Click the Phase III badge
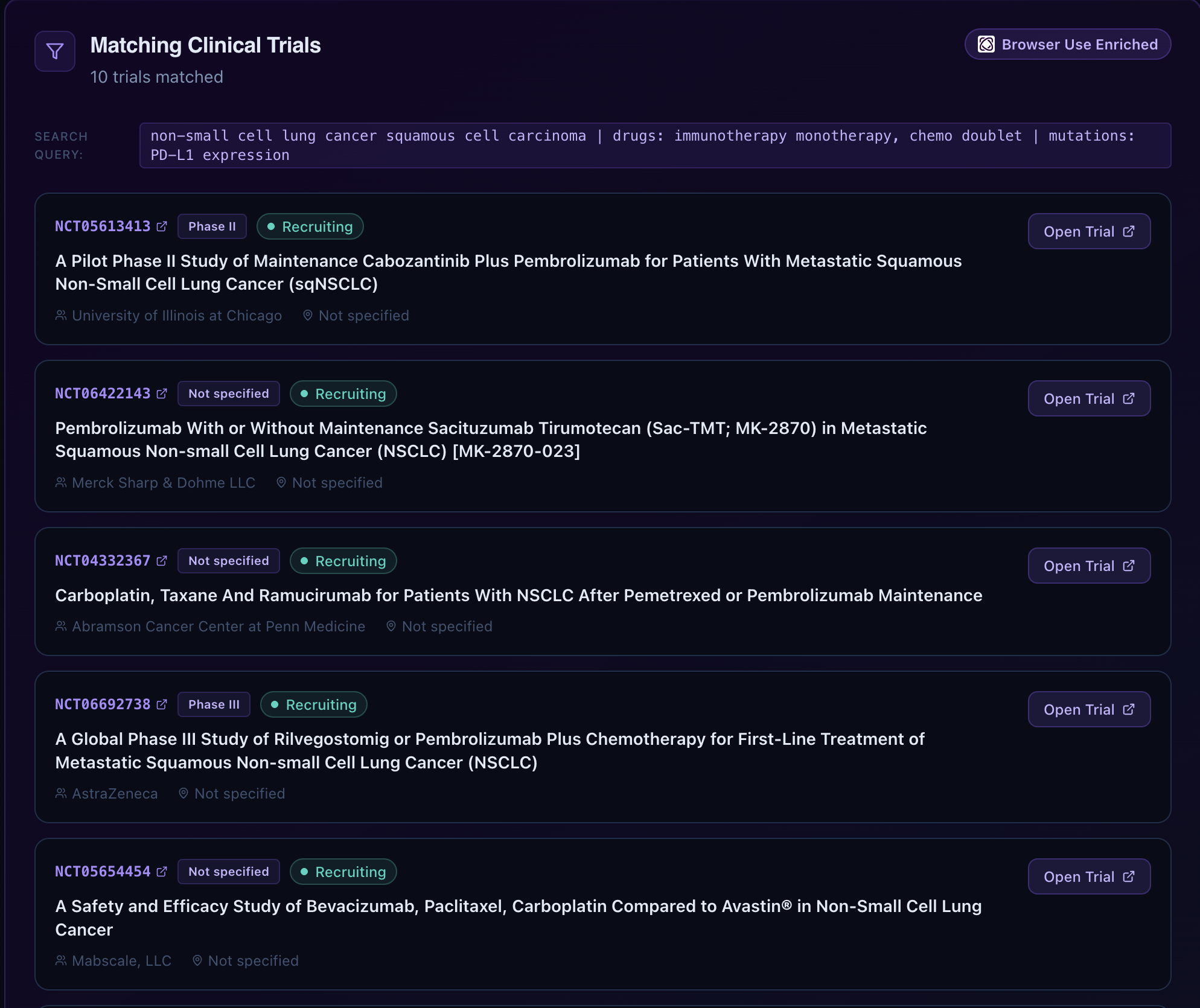The width and height of the screenshot is (1200, 1008). coord(214,704)
